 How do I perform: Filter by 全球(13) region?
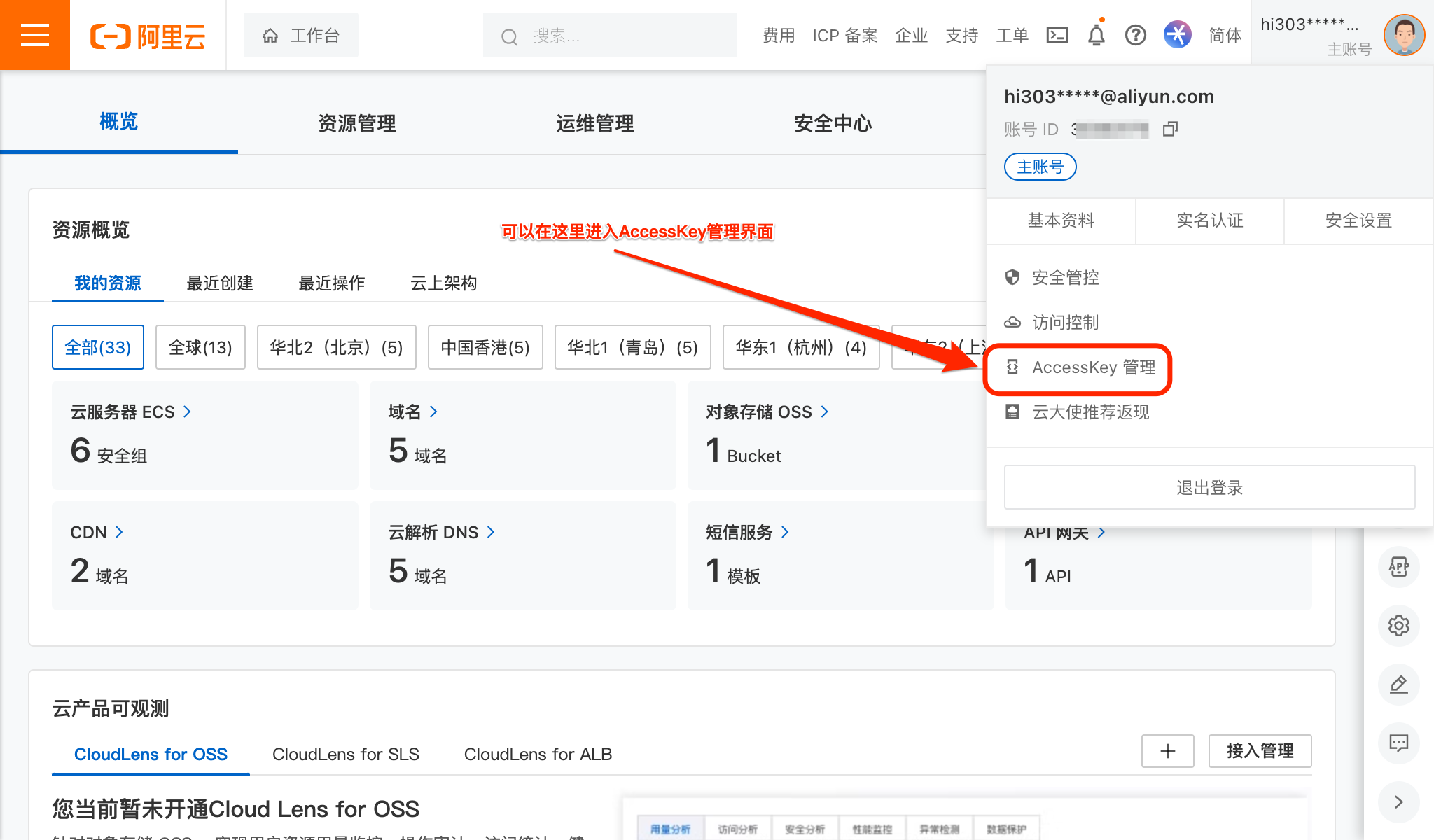[x=200, y=347]
